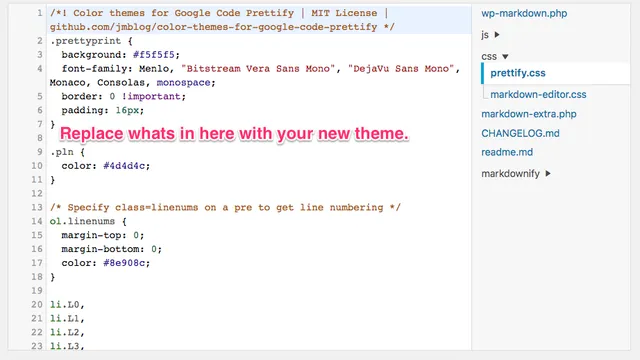
Task: Open CHANGELOG.md file
Action: point(520,133)
